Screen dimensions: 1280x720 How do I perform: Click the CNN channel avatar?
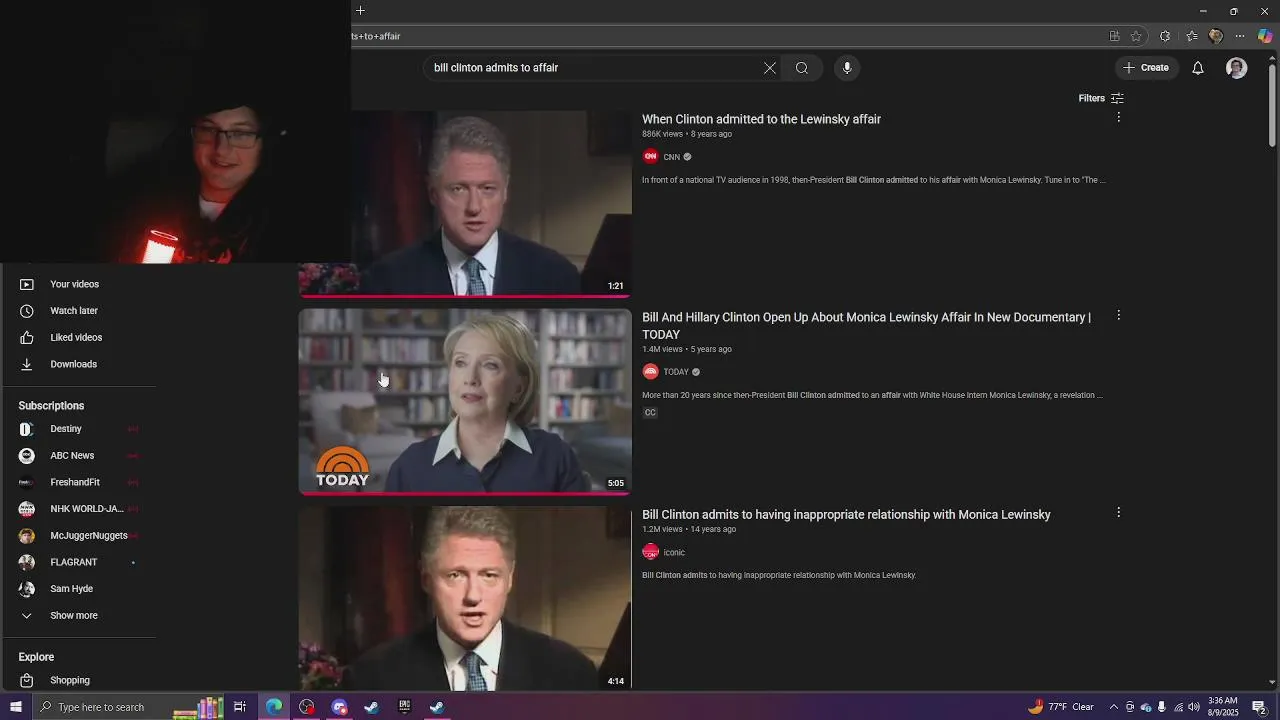pyautogui.click(x=650, y=157)
